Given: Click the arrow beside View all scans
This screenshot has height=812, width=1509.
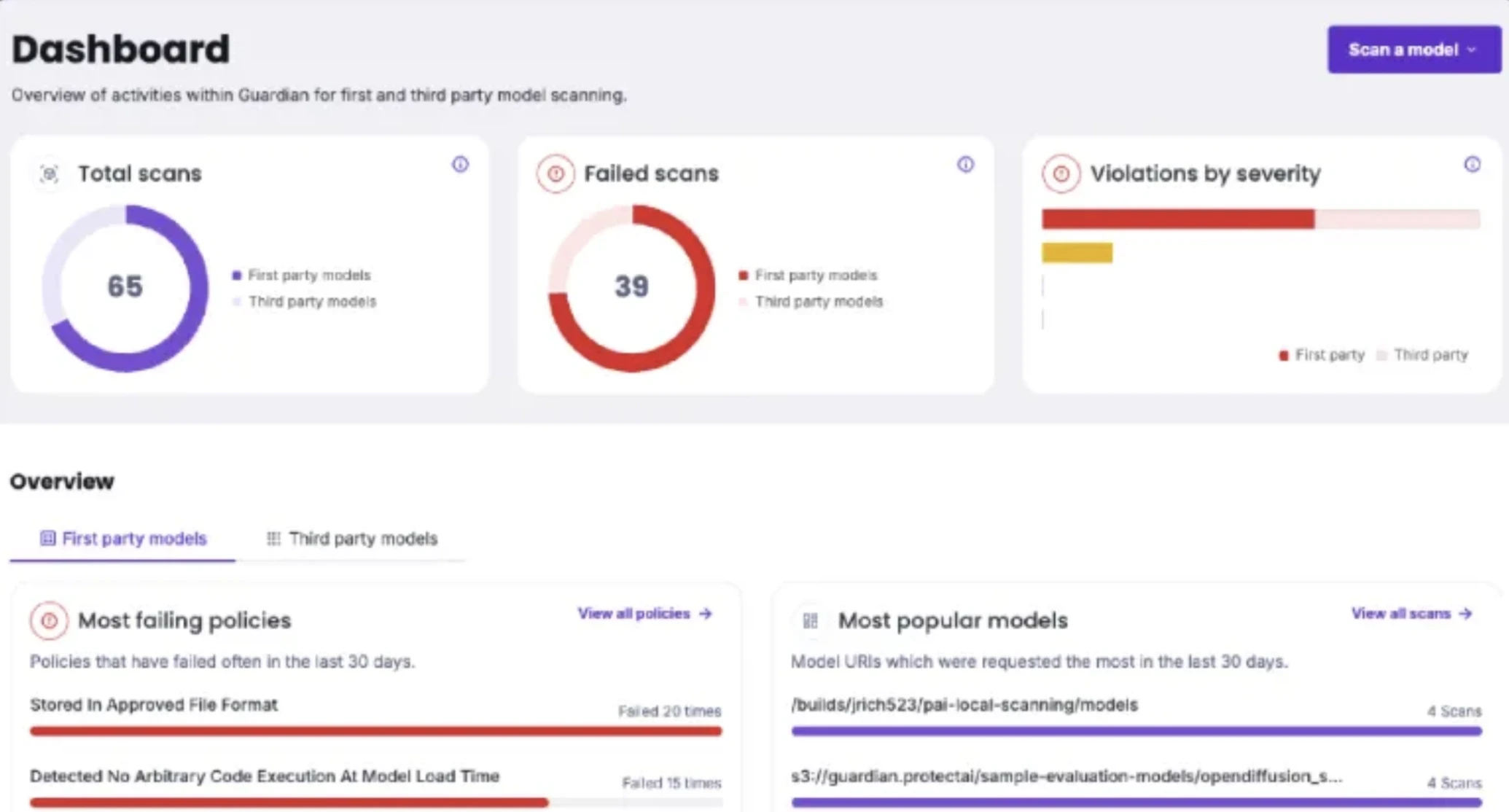Looking at the screenshot, I should (x=1465, y=614).
